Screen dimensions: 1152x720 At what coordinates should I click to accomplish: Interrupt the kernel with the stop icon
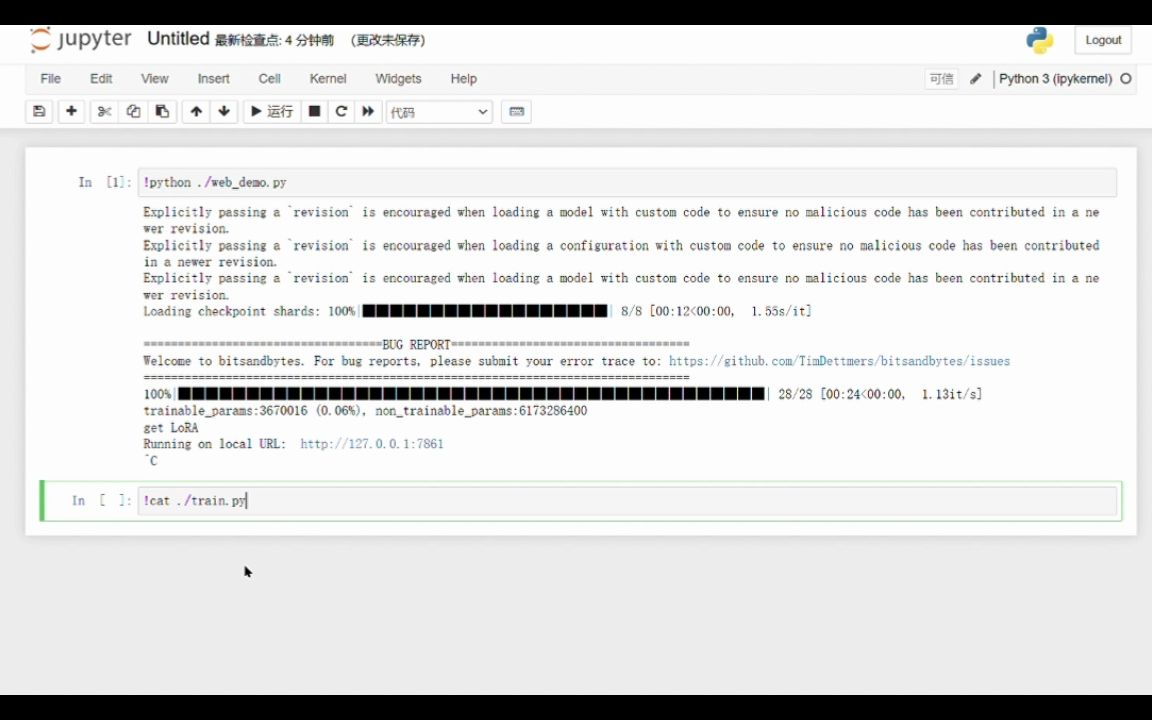pyautogui.click(x=313, y=111)
